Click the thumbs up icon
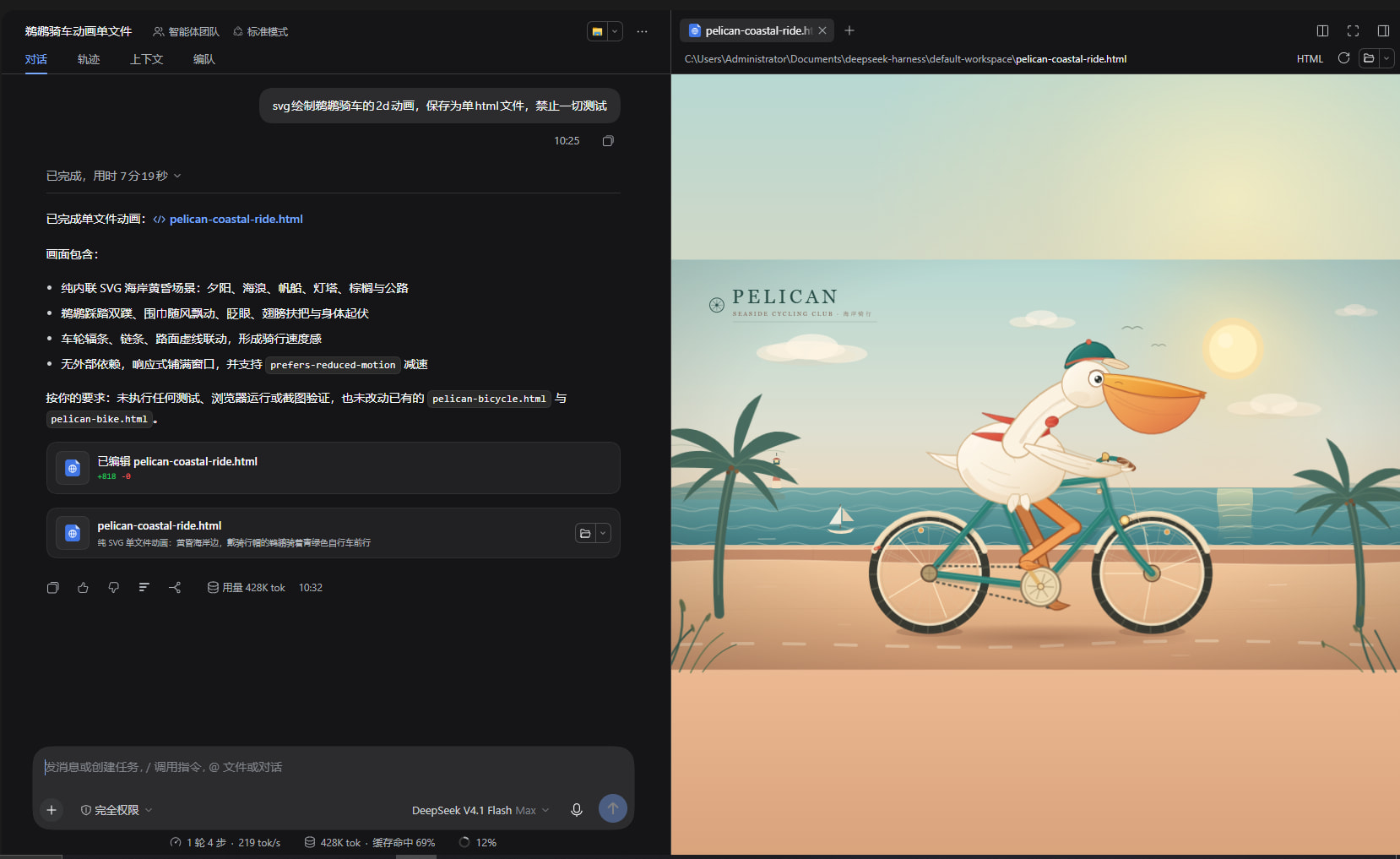 click(83, 588)
